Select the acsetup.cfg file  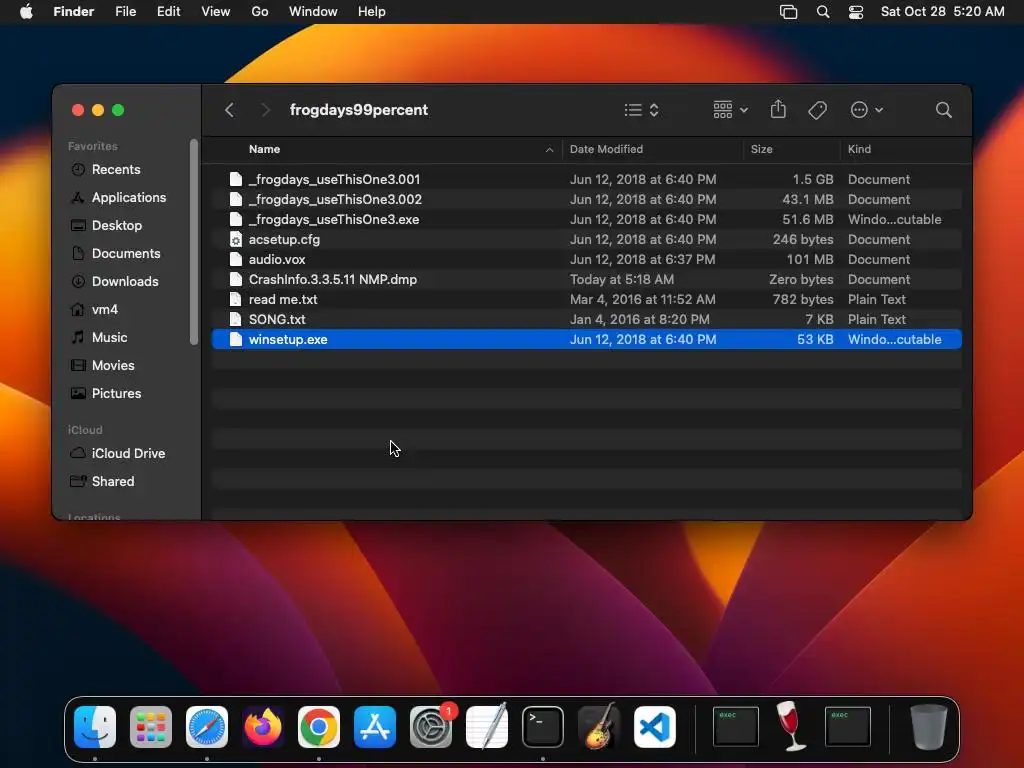coord(586,240)
